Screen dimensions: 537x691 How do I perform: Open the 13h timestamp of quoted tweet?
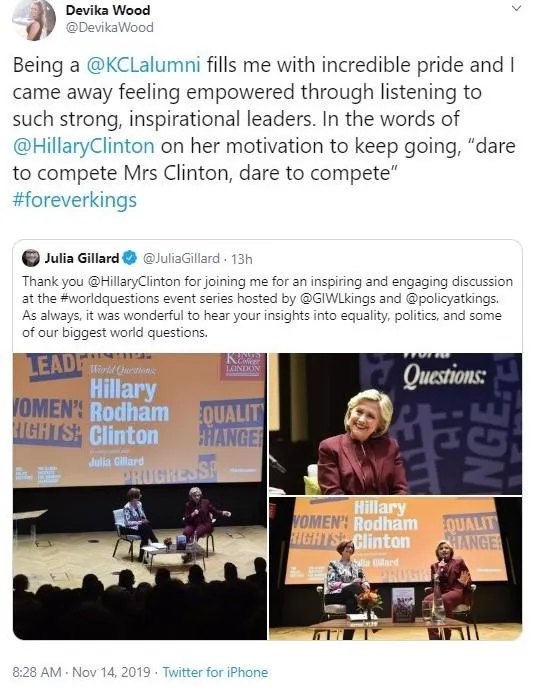click(241, 259)
